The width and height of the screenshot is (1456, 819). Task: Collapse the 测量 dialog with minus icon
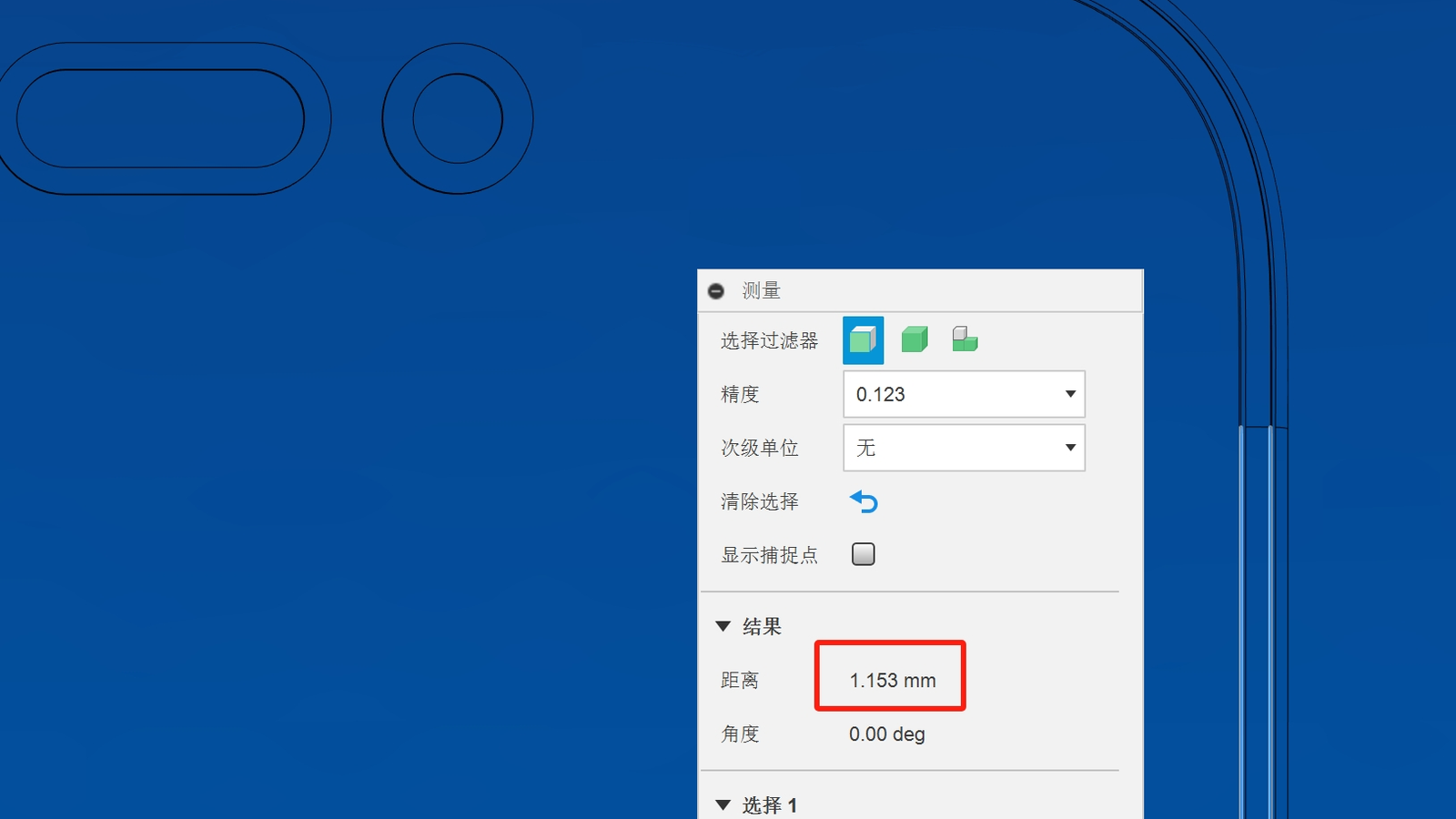click(x=716, y=291)
